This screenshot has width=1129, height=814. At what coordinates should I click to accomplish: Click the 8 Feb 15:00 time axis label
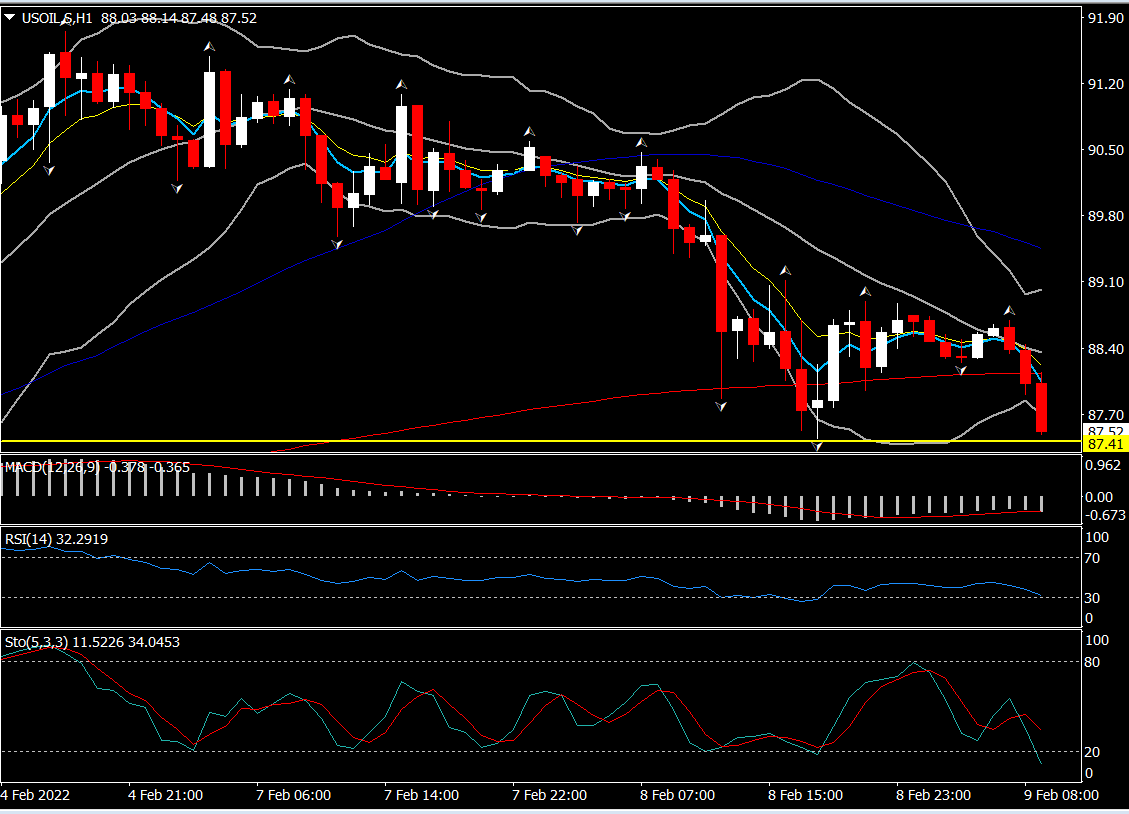click(x=806, y=795)
